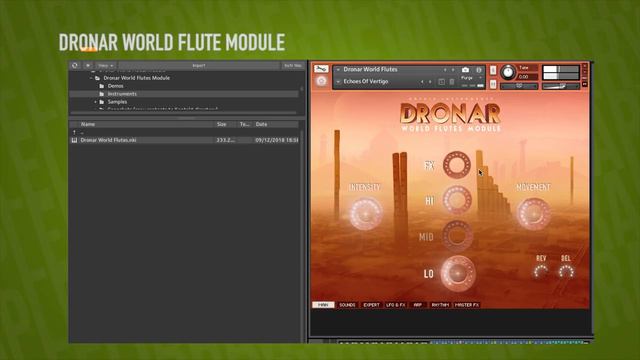Click the save snapshot icon
The image size is (640, 360).
441,82
